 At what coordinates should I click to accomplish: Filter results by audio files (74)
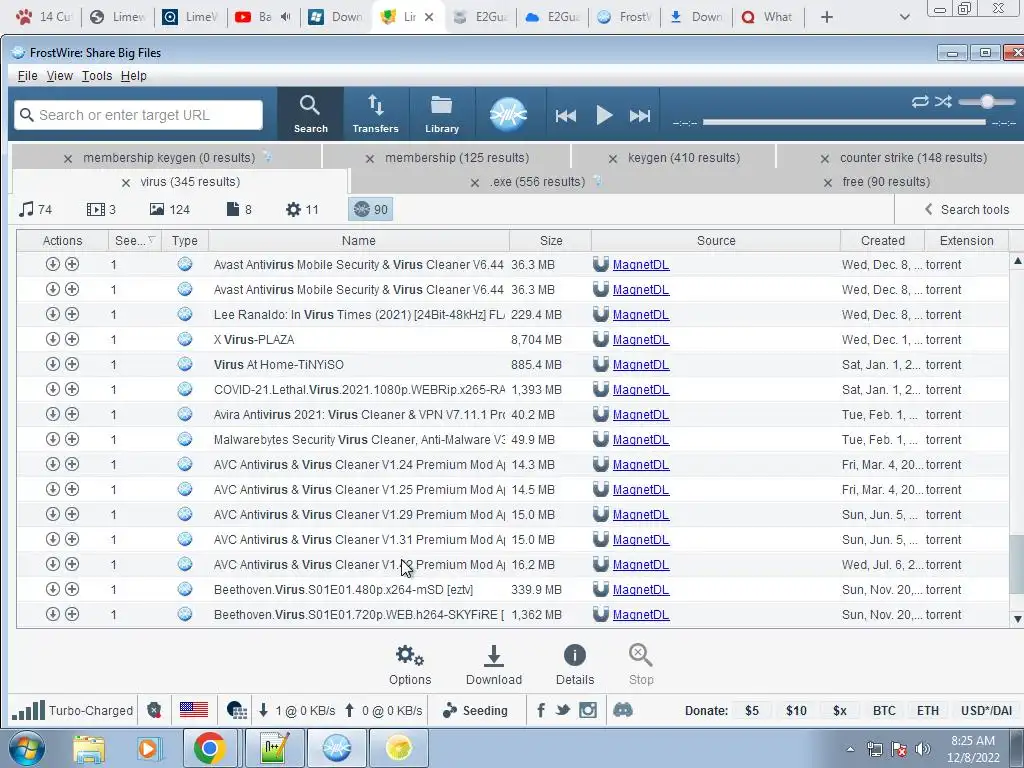pyautogui.click(x=36, y=210)
